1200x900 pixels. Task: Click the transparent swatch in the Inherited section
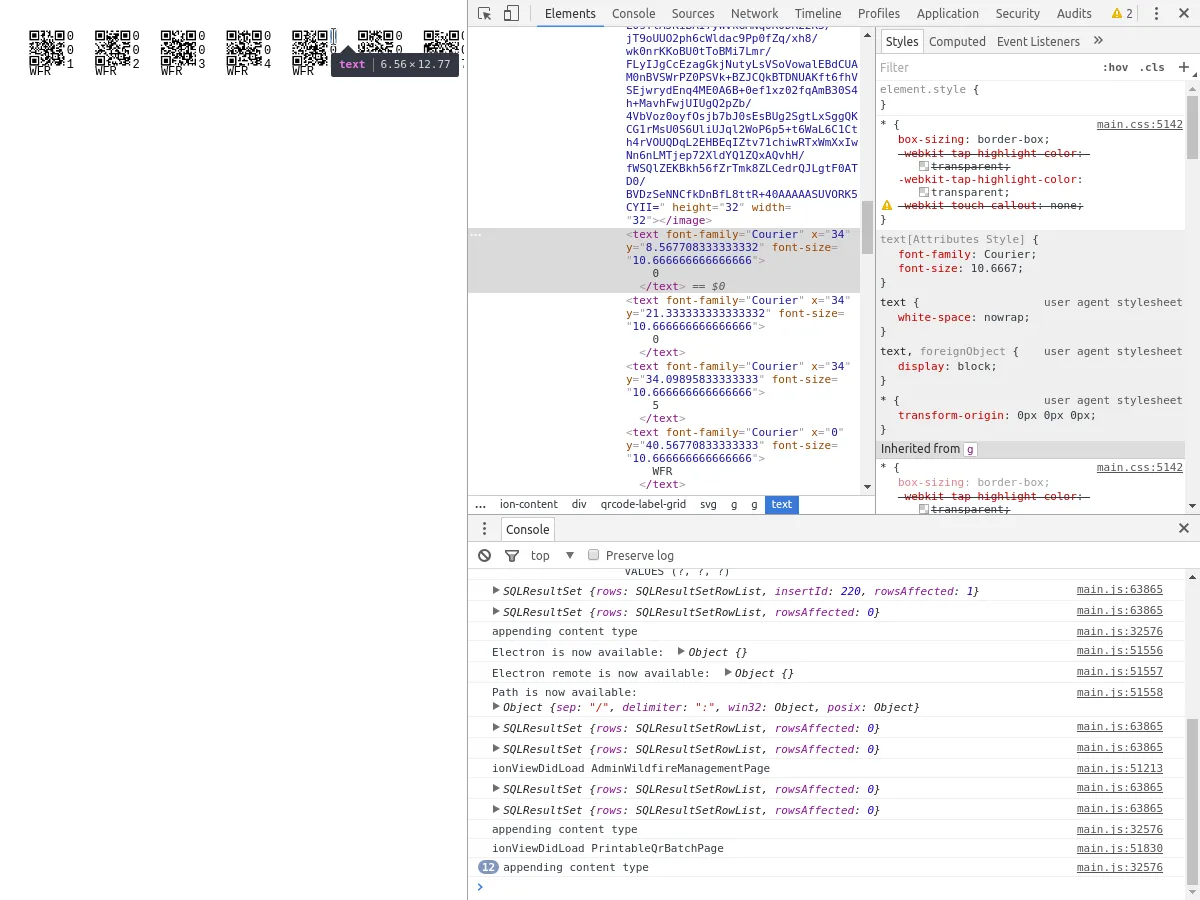[x=924, y=509]
